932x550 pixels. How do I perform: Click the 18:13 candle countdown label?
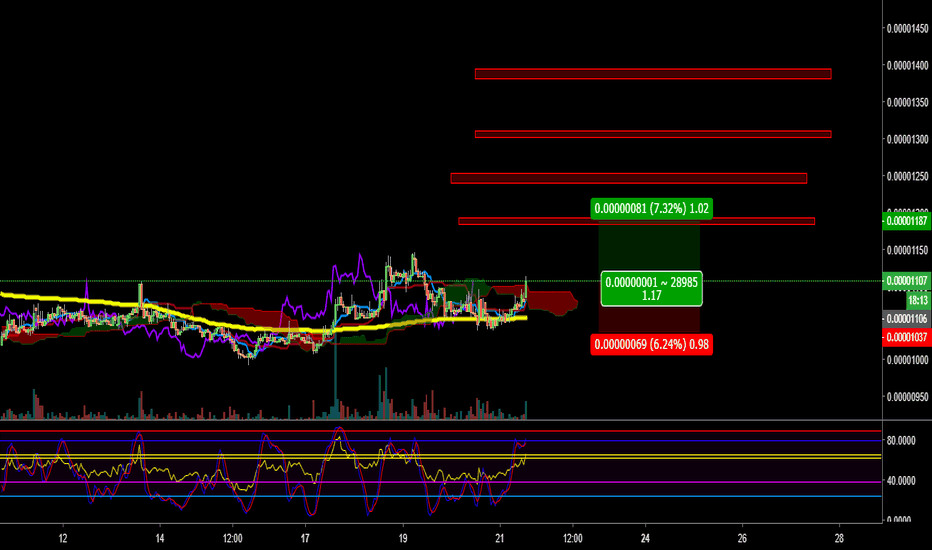coord(918,300)
